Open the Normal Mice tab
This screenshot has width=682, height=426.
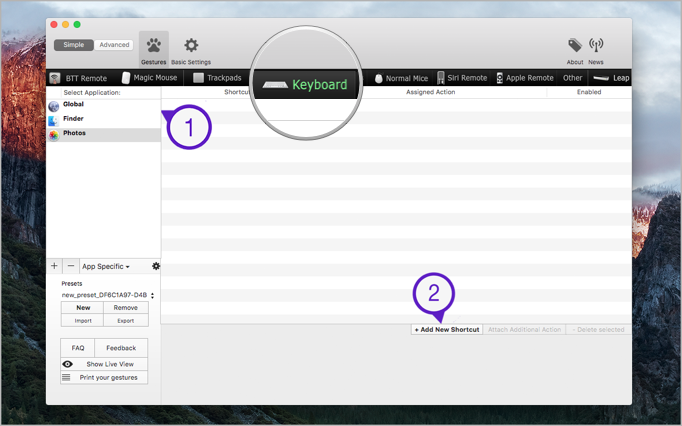401,78
